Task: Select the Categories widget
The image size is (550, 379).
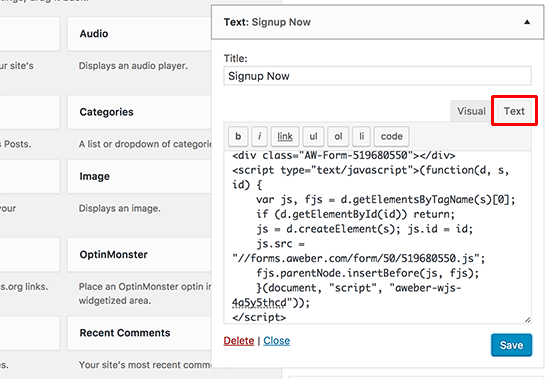Action: click(x=139, y=112)
